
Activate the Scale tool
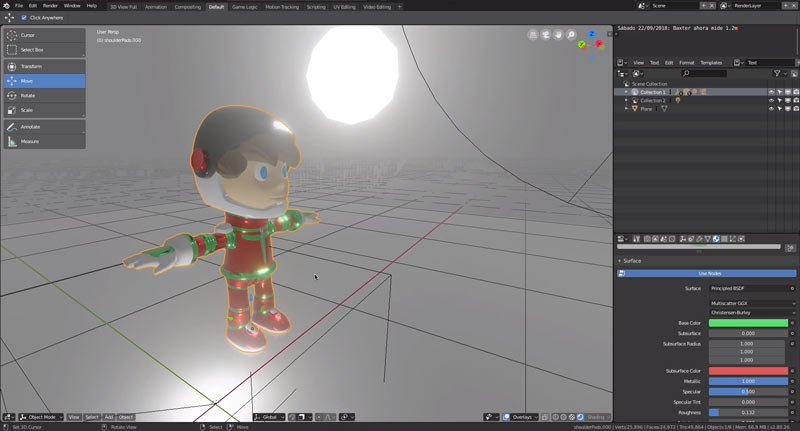pyautogui.click(x=44, y=110)
